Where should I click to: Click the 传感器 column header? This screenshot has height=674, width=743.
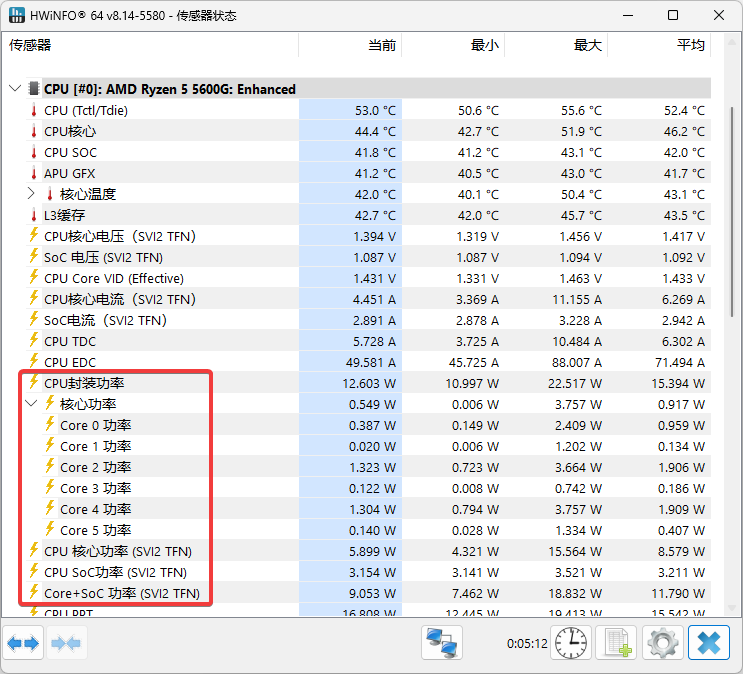pos(30,45)
